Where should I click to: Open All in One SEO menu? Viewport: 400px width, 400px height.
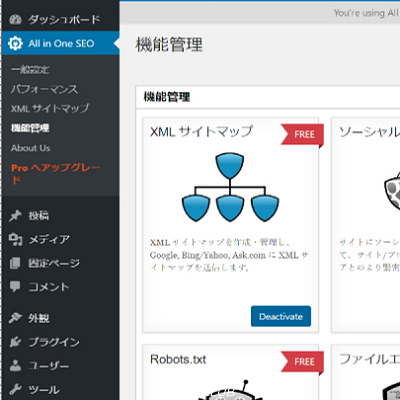coord(61,43)
